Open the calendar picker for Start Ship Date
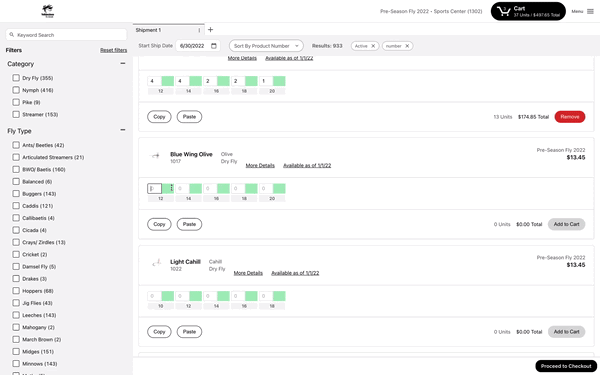600x375 pixels. pyautogui.click(x=214, y=46)
